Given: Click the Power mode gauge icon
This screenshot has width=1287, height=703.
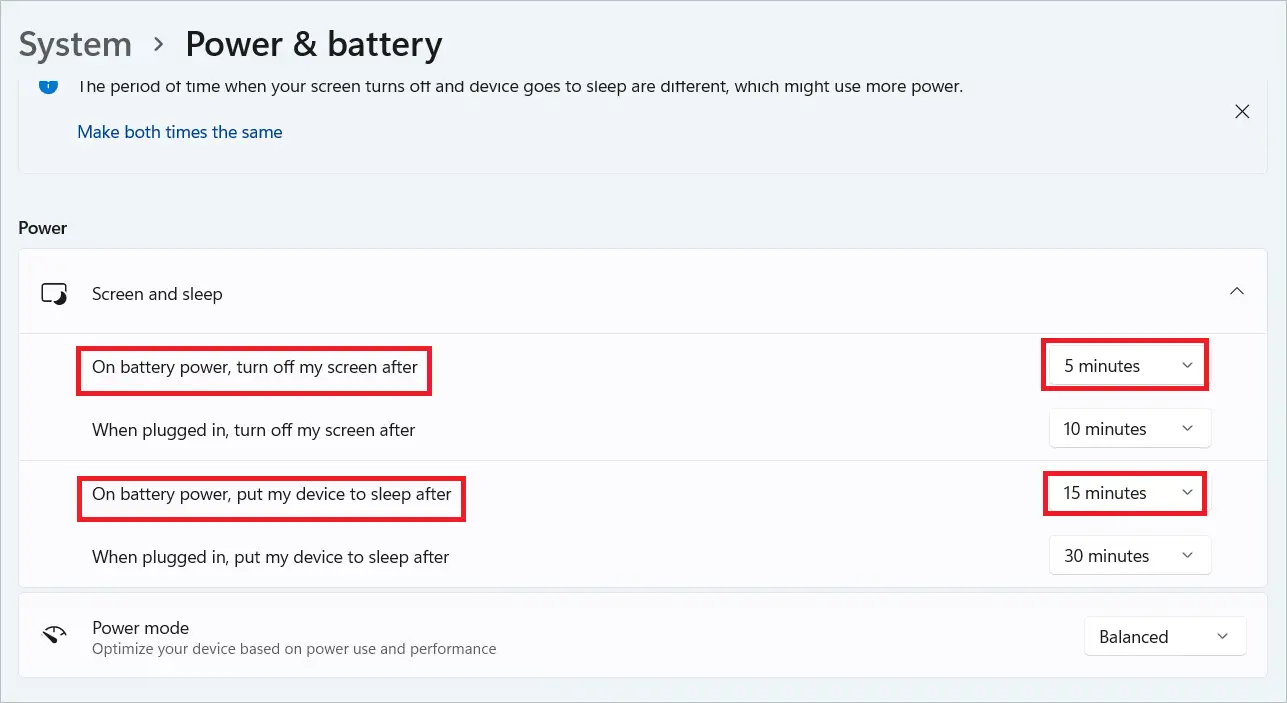Looking at the screenshot, I should 54,635.
